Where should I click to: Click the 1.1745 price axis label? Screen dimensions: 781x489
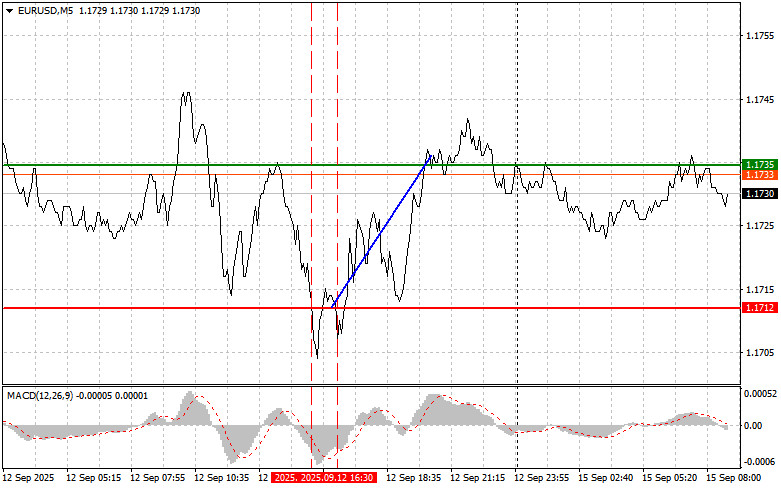click(x=761, y=100)
